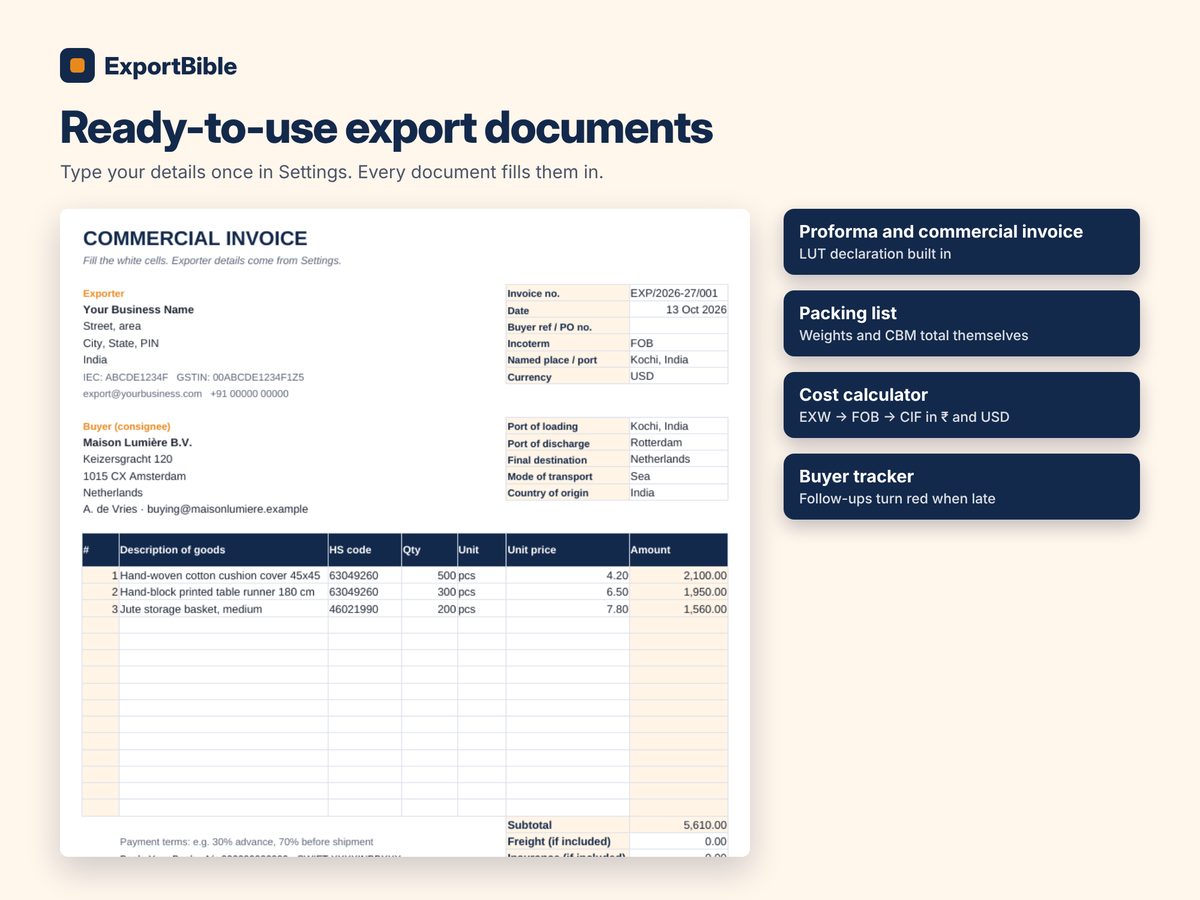Click quantity cell showing 300

tap(429, 592)
